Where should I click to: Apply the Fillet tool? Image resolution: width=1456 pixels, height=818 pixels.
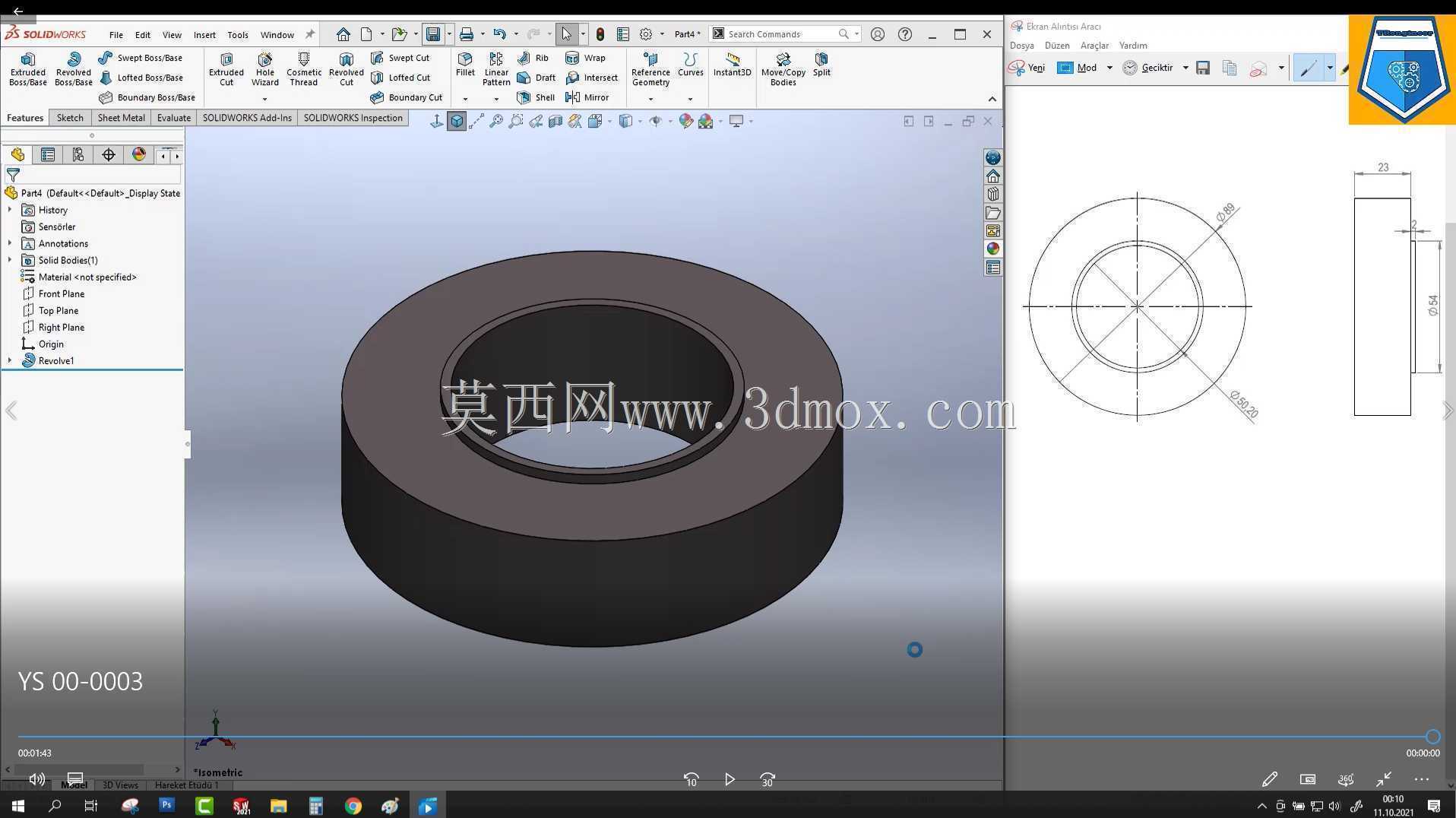465,65
